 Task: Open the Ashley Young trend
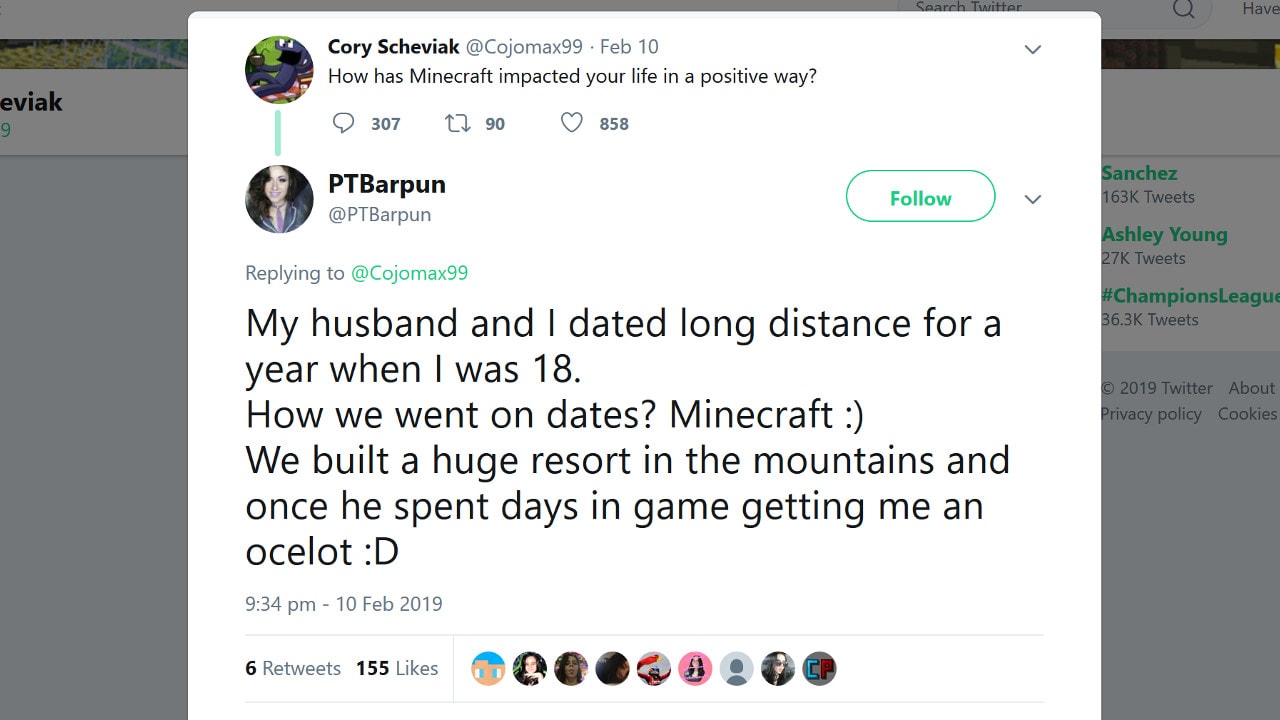point(1164,235)
